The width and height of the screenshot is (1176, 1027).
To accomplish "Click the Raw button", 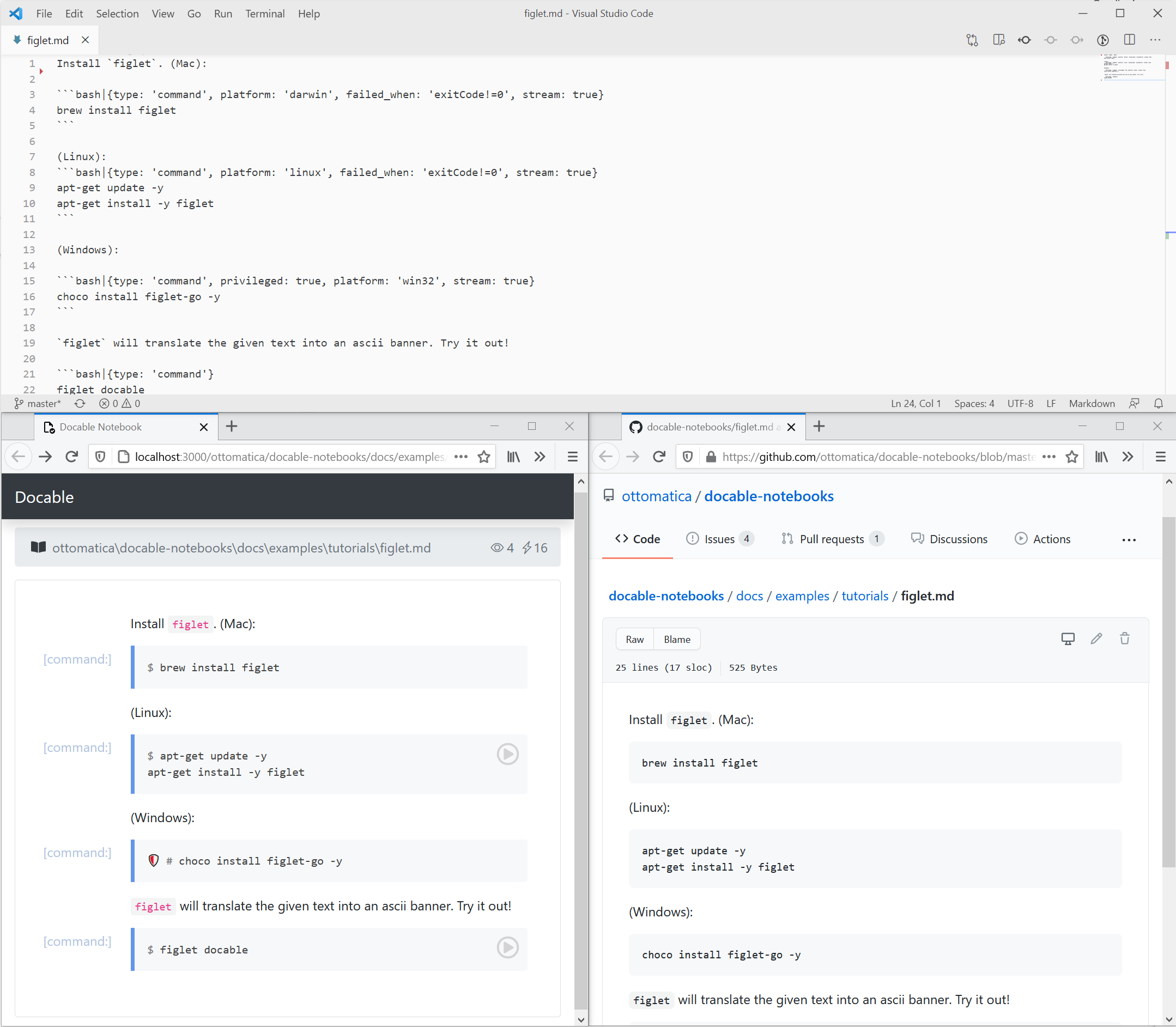I will tap(634, 639).
